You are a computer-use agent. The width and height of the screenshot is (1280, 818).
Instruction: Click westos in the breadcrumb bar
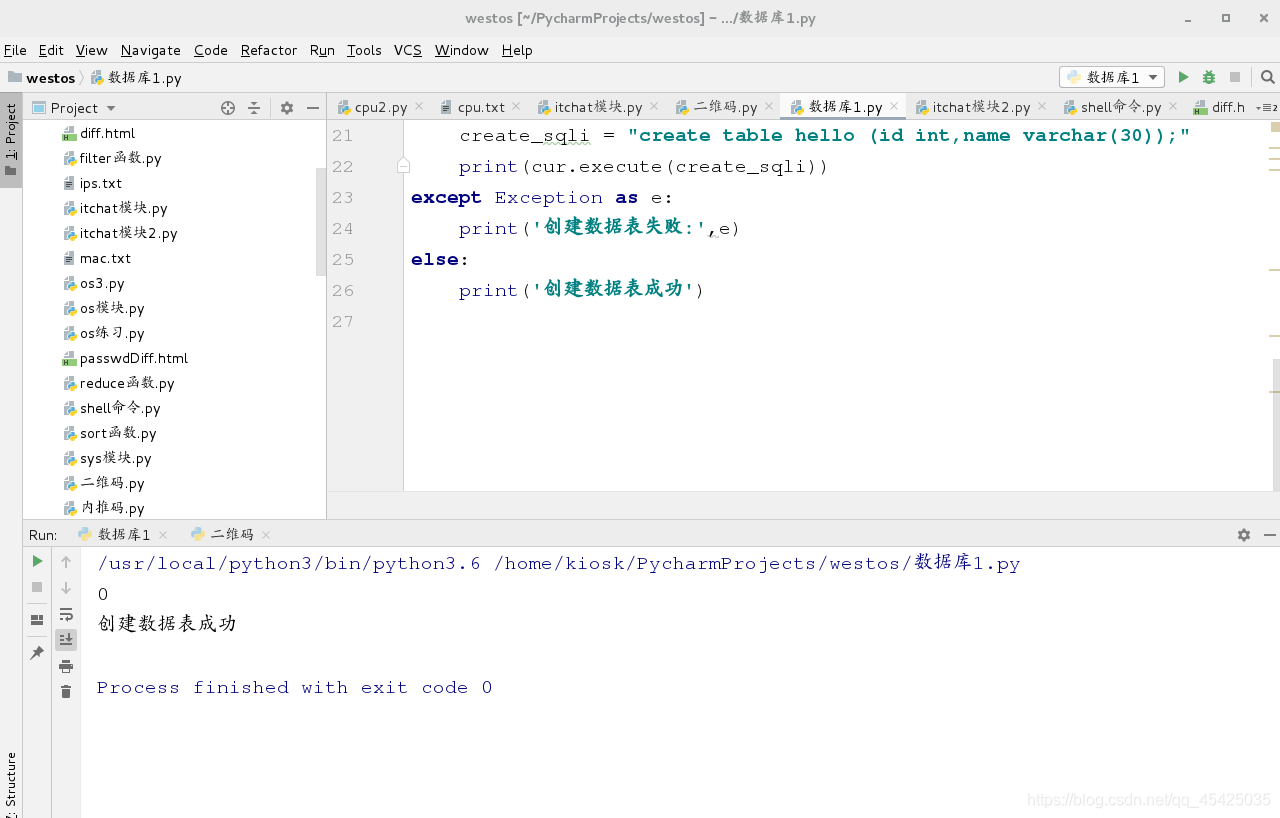(x=50, y=77)
